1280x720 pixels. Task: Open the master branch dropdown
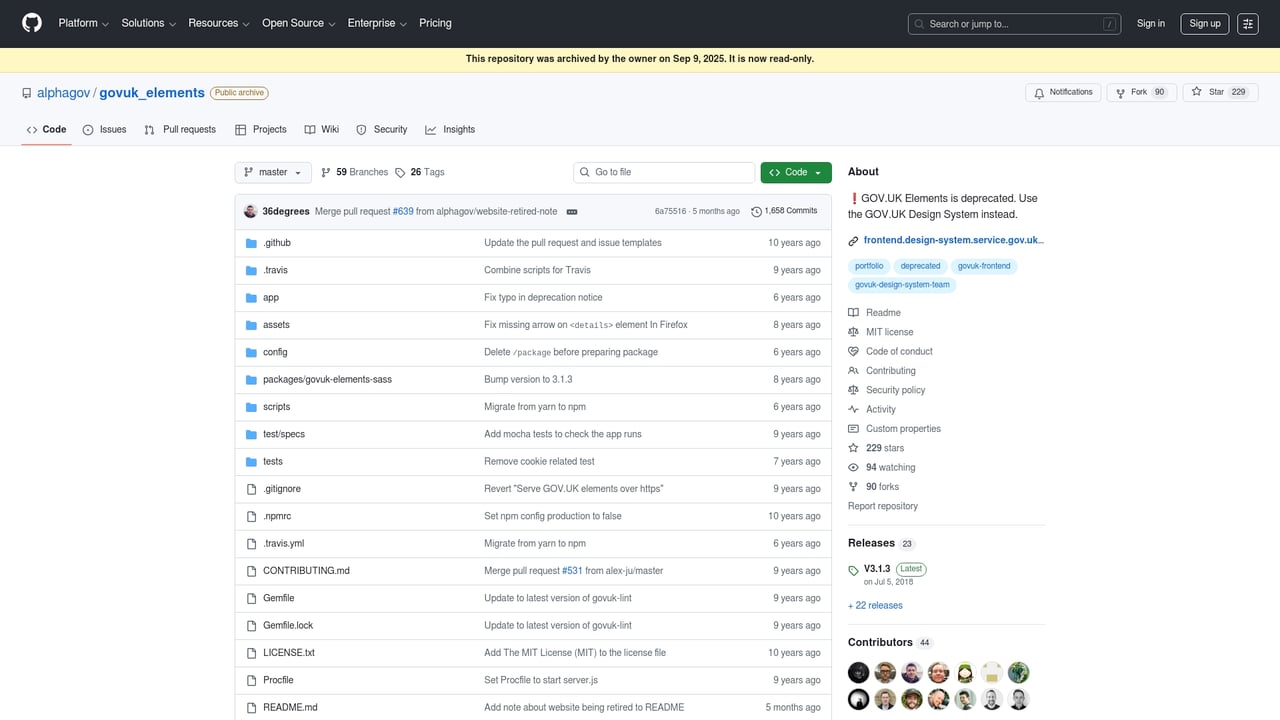(x=272, y=172)
